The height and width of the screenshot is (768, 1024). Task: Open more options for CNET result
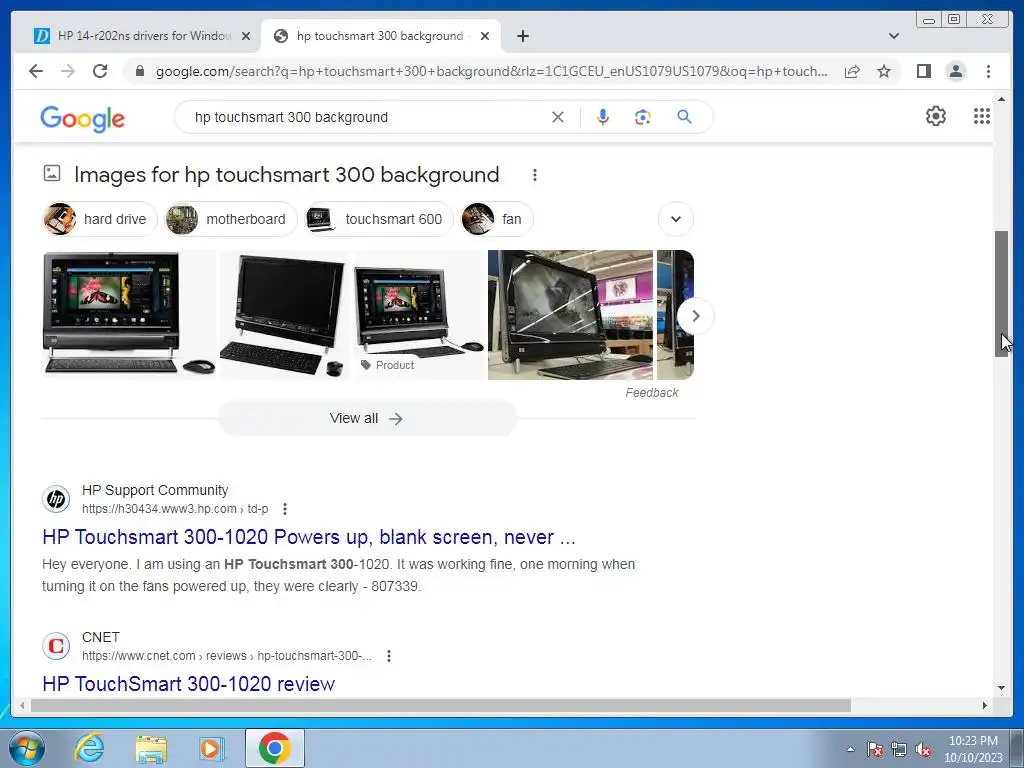tap(389, 656)
